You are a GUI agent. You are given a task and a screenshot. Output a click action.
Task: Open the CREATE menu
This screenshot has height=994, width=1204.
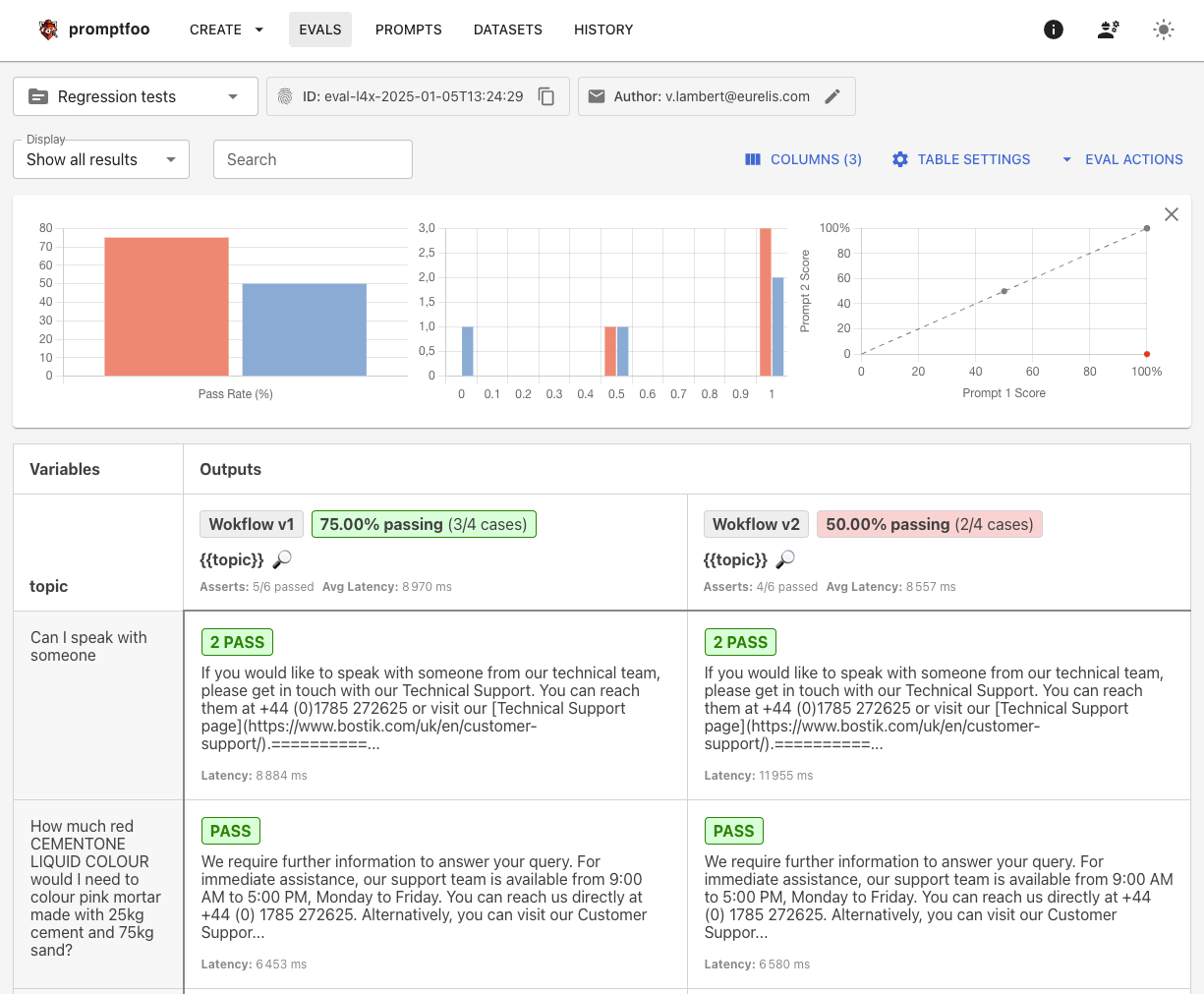click(x=225, y=29)
